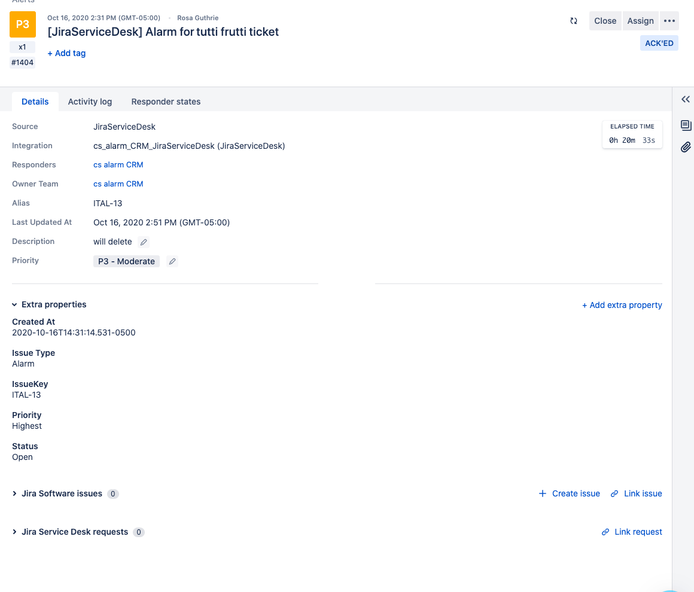Click the P3 - Moderate priority label

[126, 261]
